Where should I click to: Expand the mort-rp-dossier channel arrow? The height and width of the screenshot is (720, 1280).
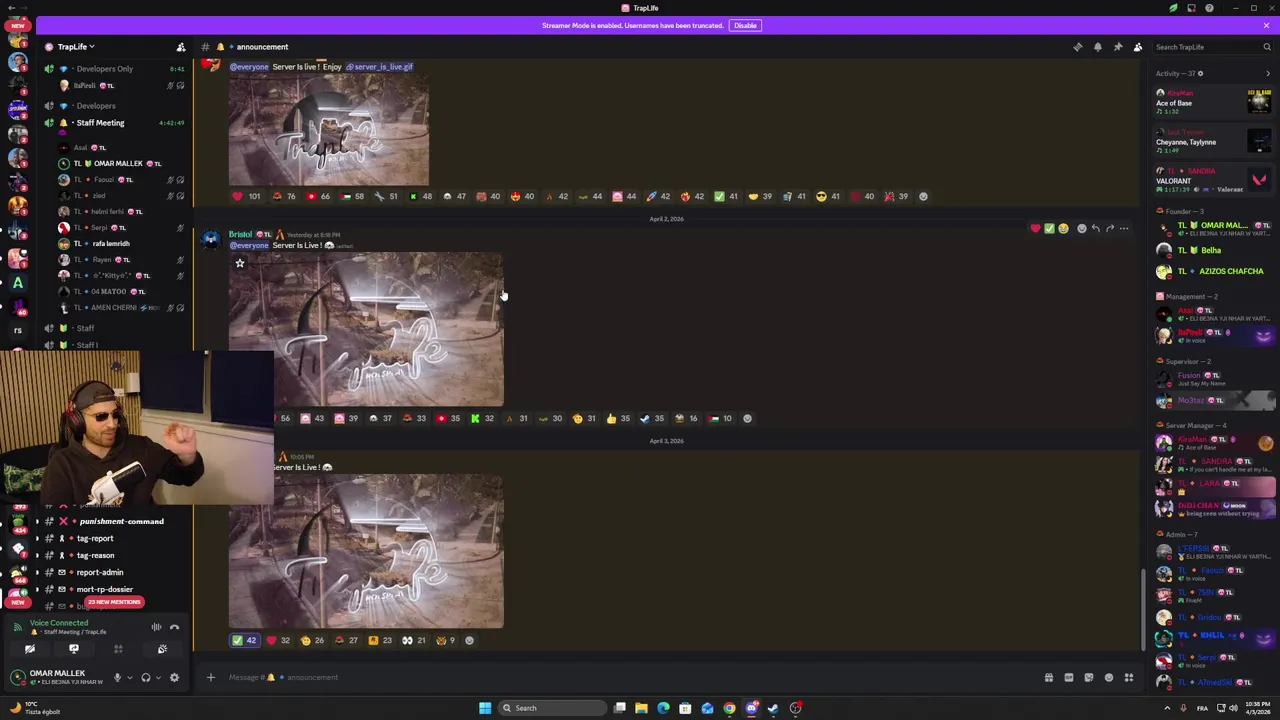pos(37,590)
